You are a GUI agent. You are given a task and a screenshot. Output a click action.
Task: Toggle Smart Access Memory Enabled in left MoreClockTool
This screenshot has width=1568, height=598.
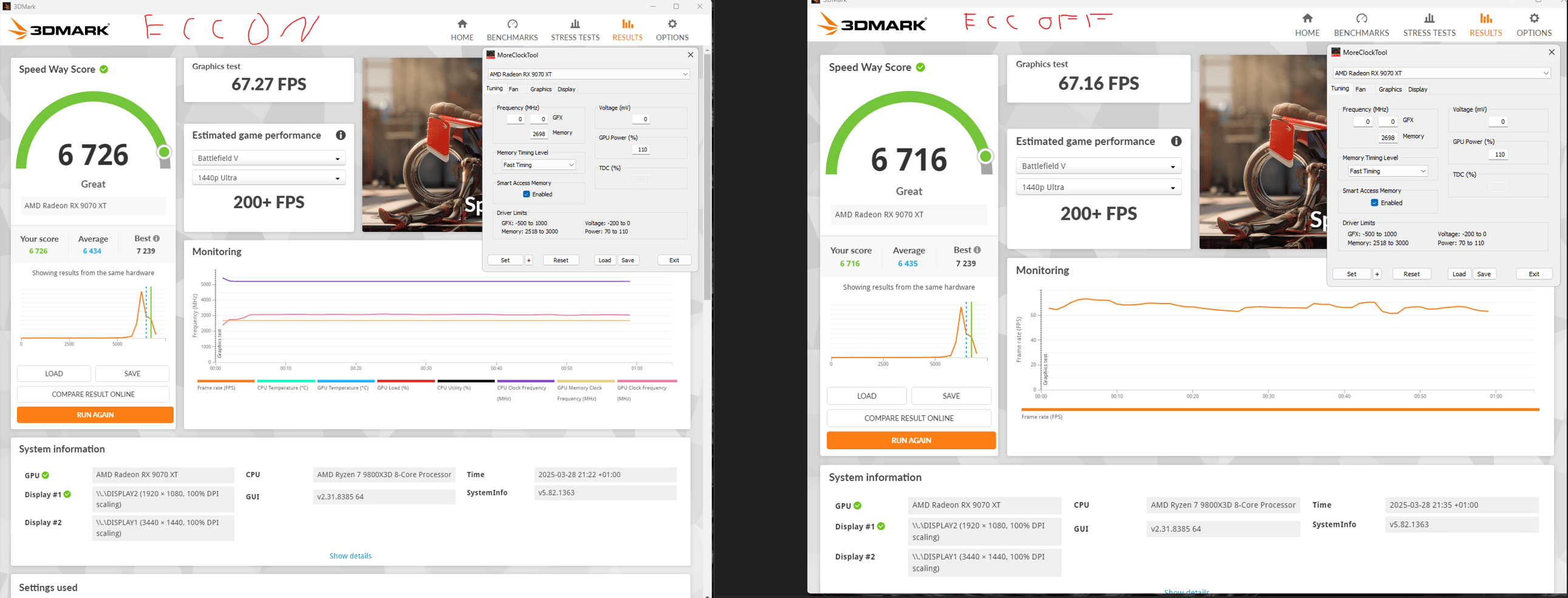pos(526,194)
